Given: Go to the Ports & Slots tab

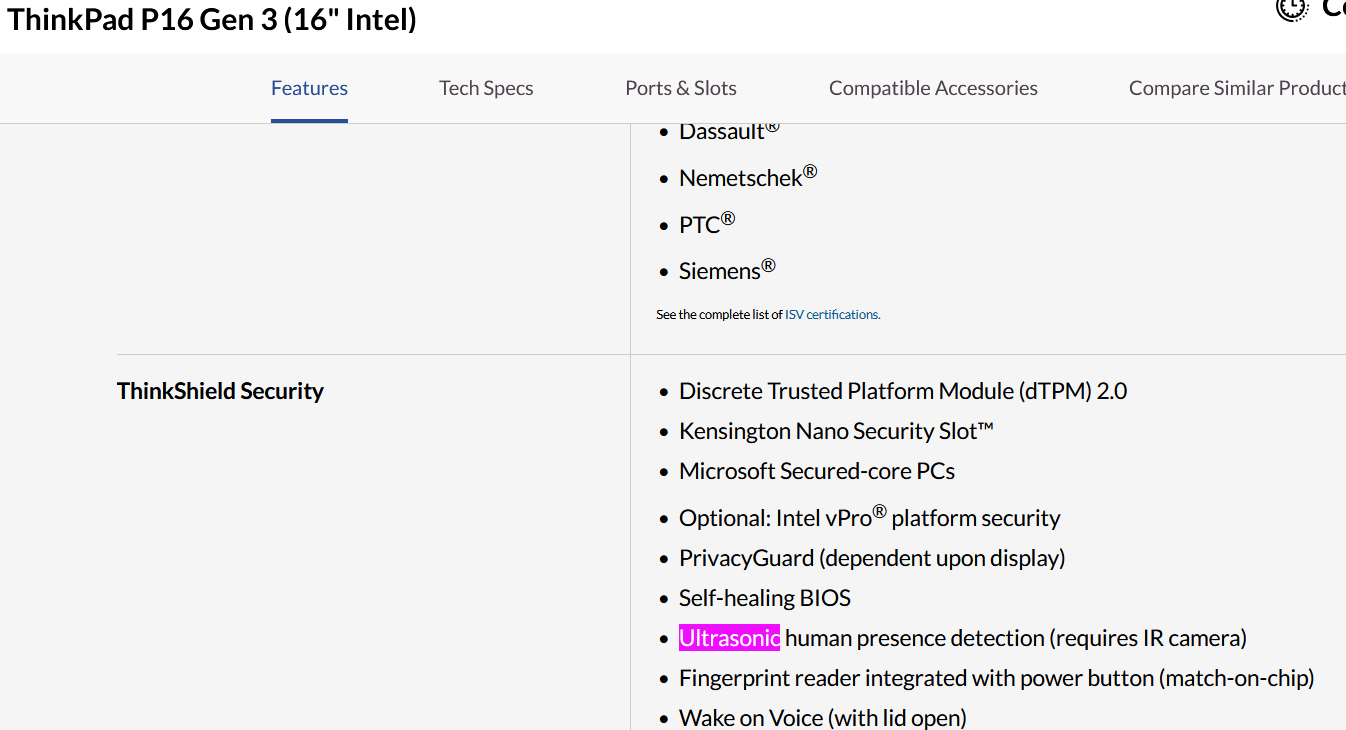Looking at the screenshot, I should point(680,88).
